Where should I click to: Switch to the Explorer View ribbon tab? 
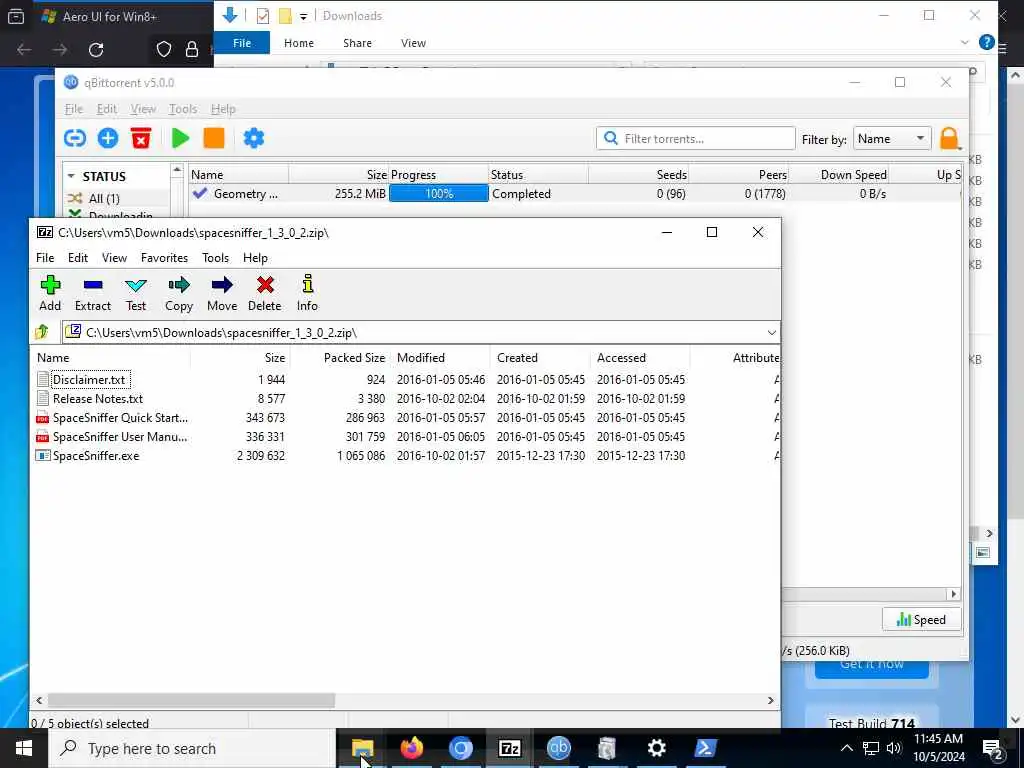coord(413,43)
